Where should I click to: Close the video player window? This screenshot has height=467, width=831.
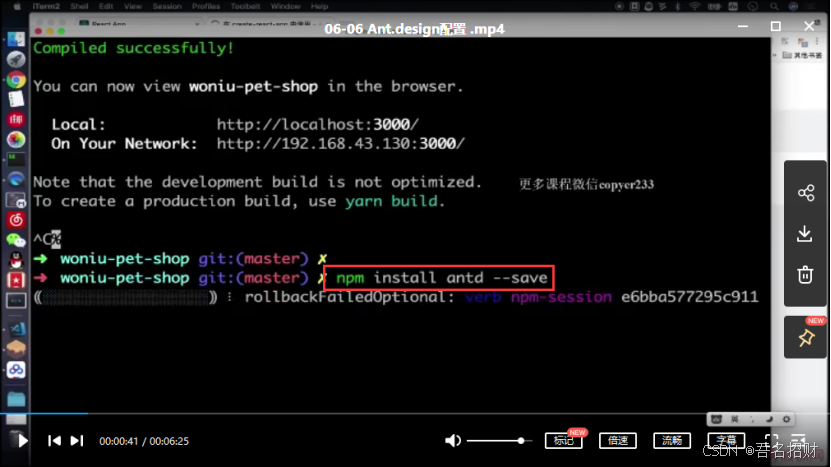point(809,26)
